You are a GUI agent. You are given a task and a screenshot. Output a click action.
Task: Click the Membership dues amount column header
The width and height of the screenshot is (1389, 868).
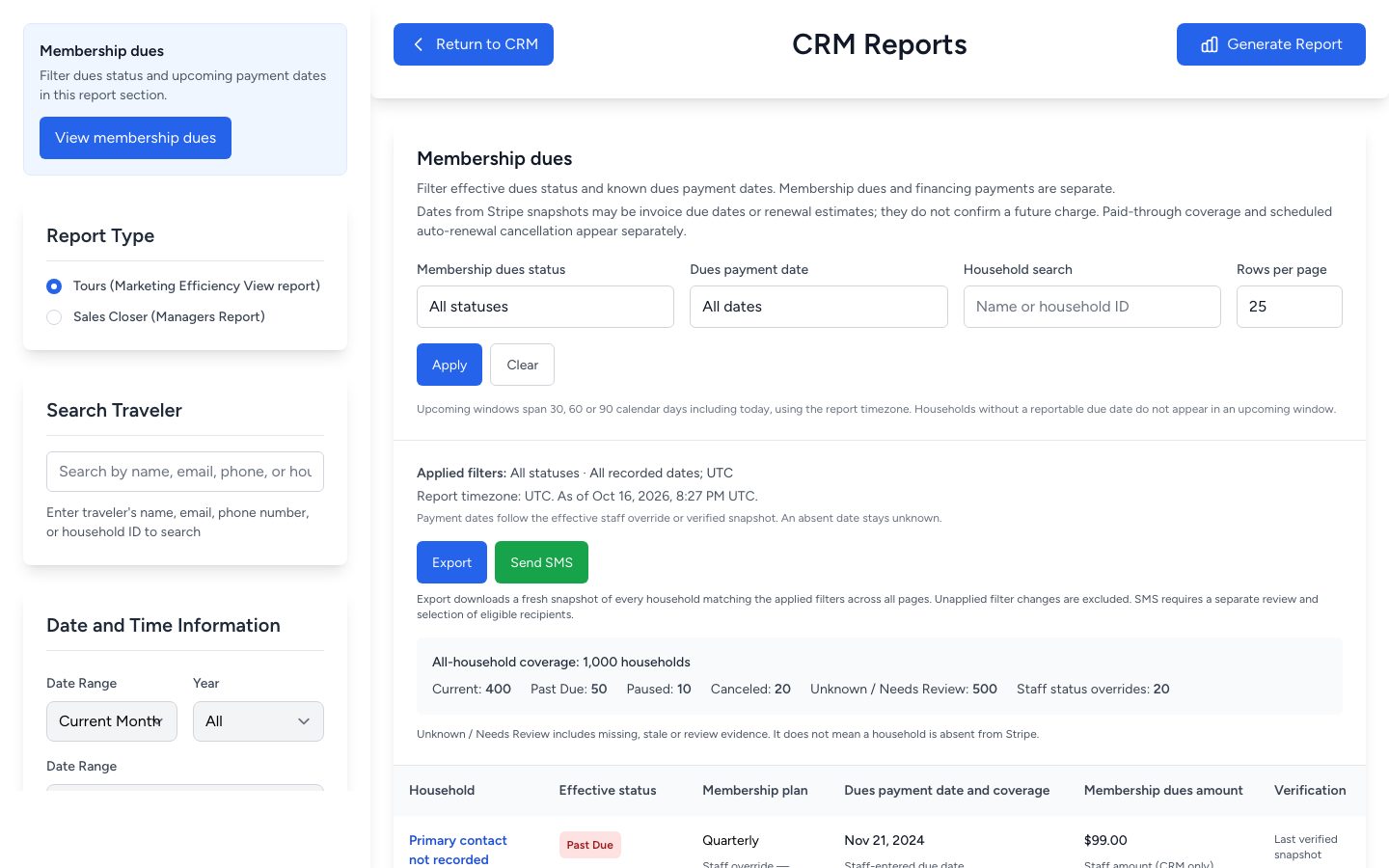pos(1163,790)
